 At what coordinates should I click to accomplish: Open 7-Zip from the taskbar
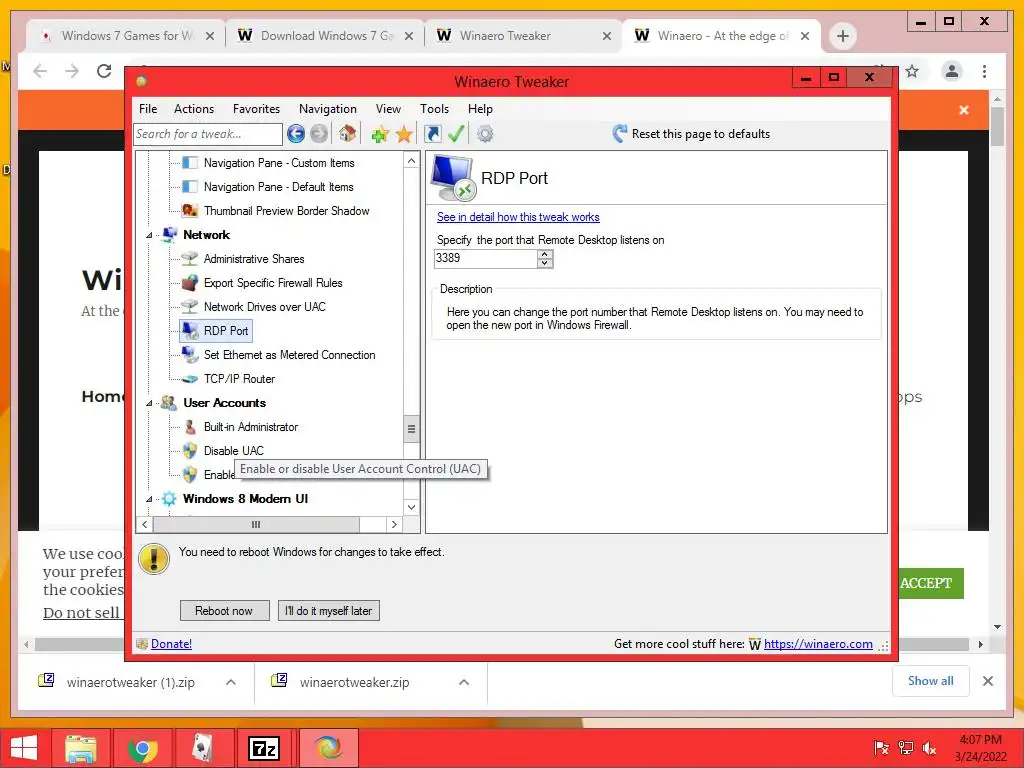(264, 748)
